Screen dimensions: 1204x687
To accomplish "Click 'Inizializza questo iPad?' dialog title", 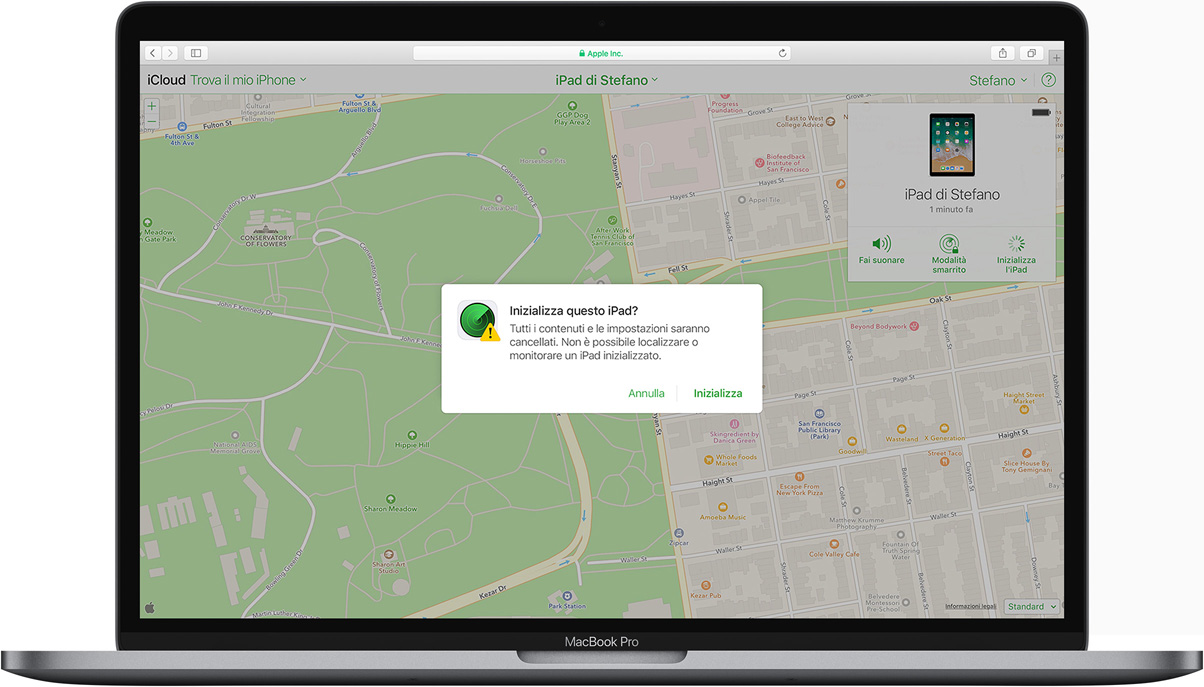I will [574, 311].
